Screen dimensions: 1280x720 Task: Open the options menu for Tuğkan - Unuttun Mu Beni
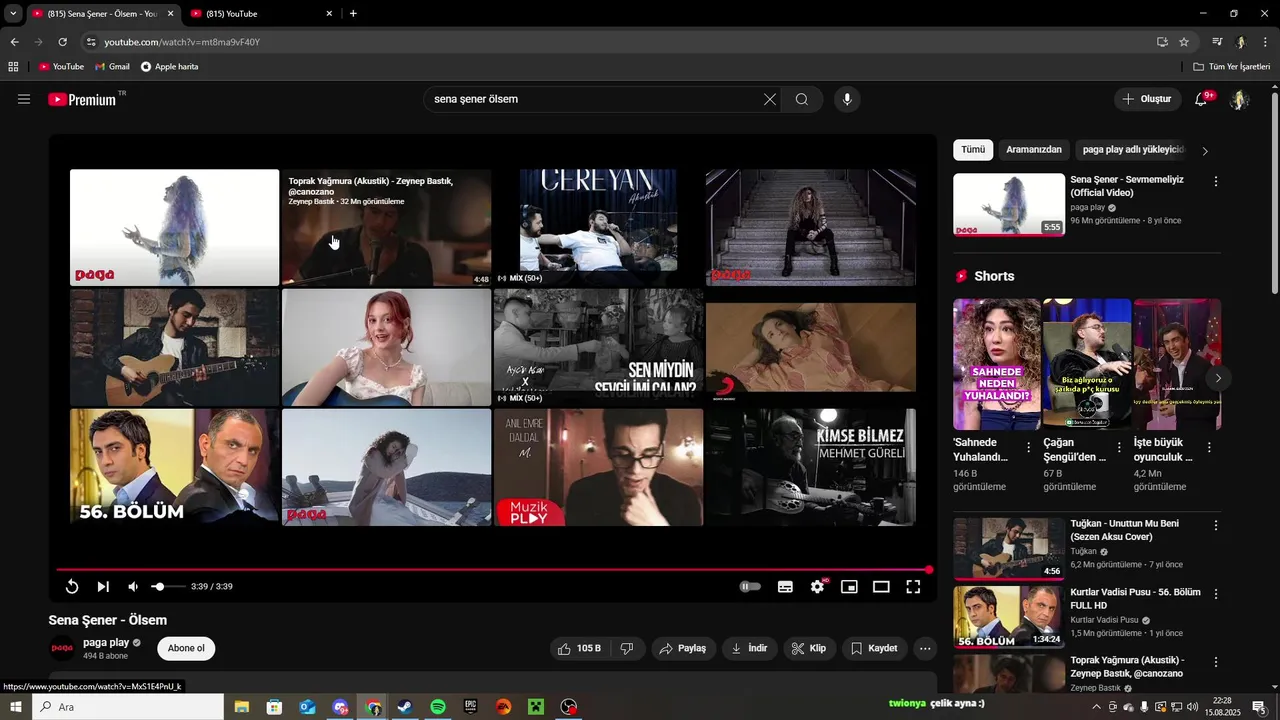pos(1216,525)
